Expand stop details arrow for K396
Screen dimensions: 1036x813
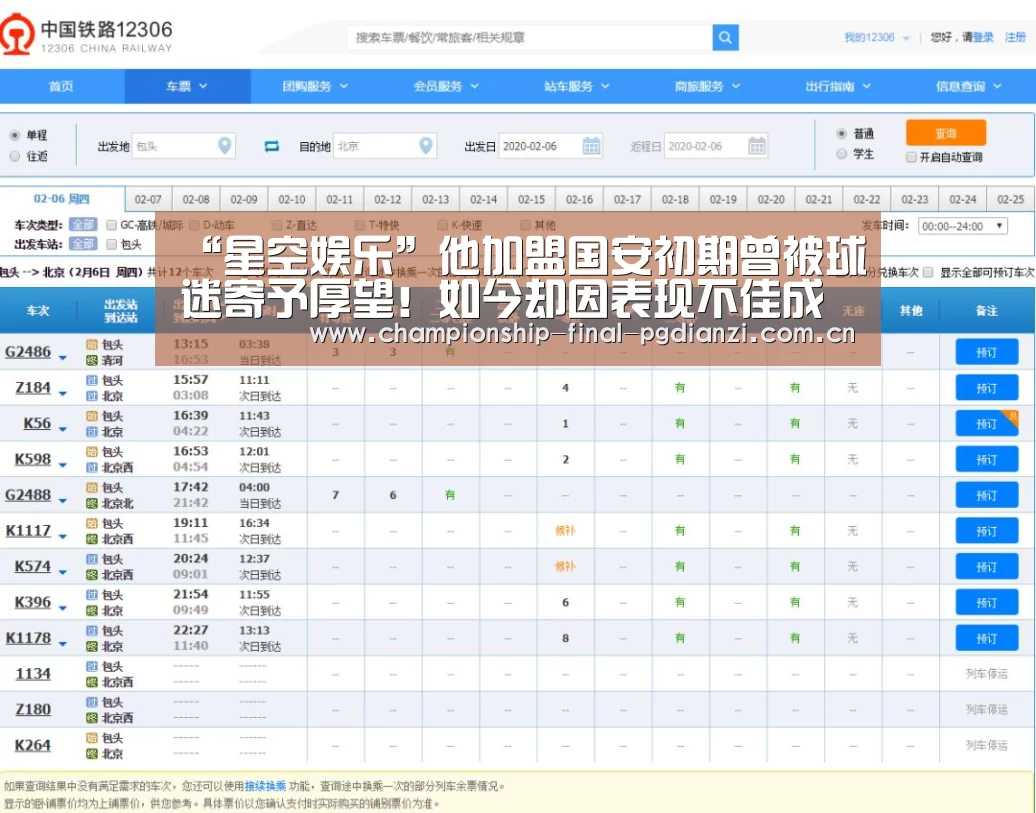pos(63,608)
